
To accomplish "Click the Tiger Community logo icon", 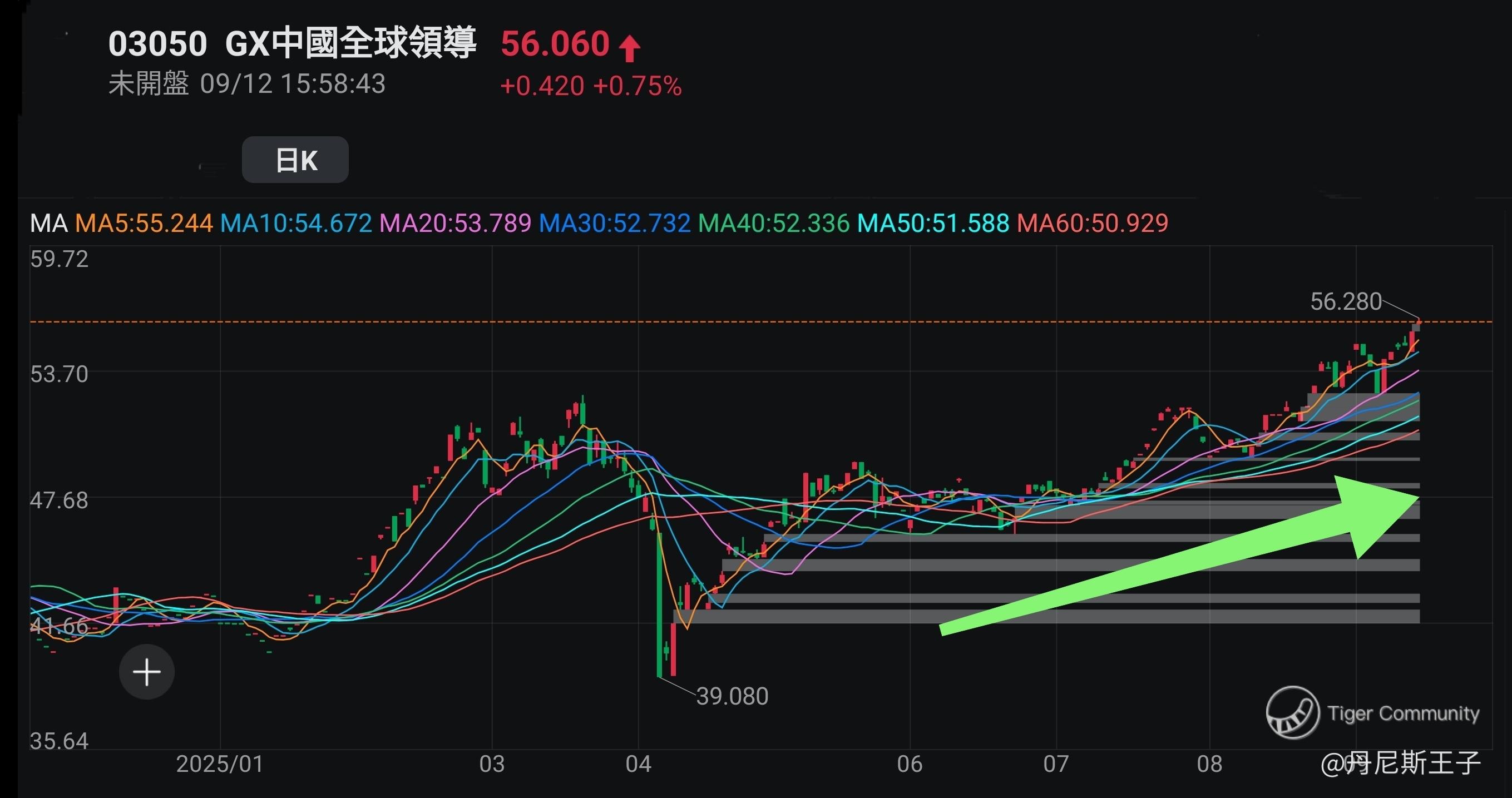I will (1292, 713).
